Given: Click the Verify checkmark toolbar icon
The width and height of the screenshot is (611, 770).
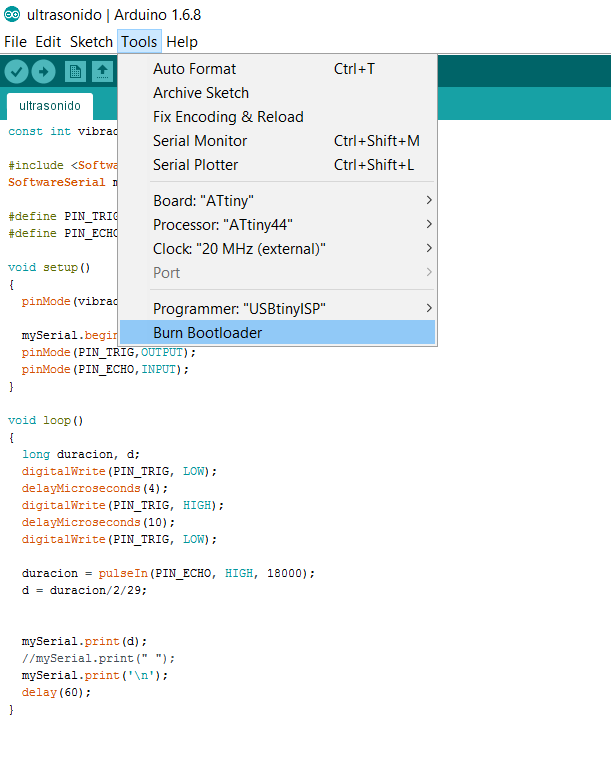Looking at the screenshot, I should pos(16,72).
